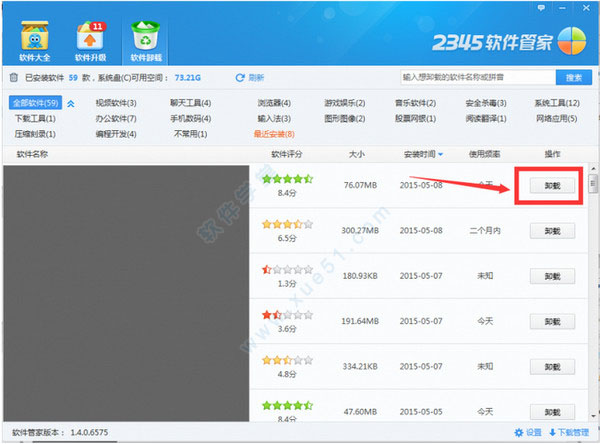This screenshot has height=444, width=600.
Task: Select the 手机数码(4) category
Action: (x=191, y=119)
